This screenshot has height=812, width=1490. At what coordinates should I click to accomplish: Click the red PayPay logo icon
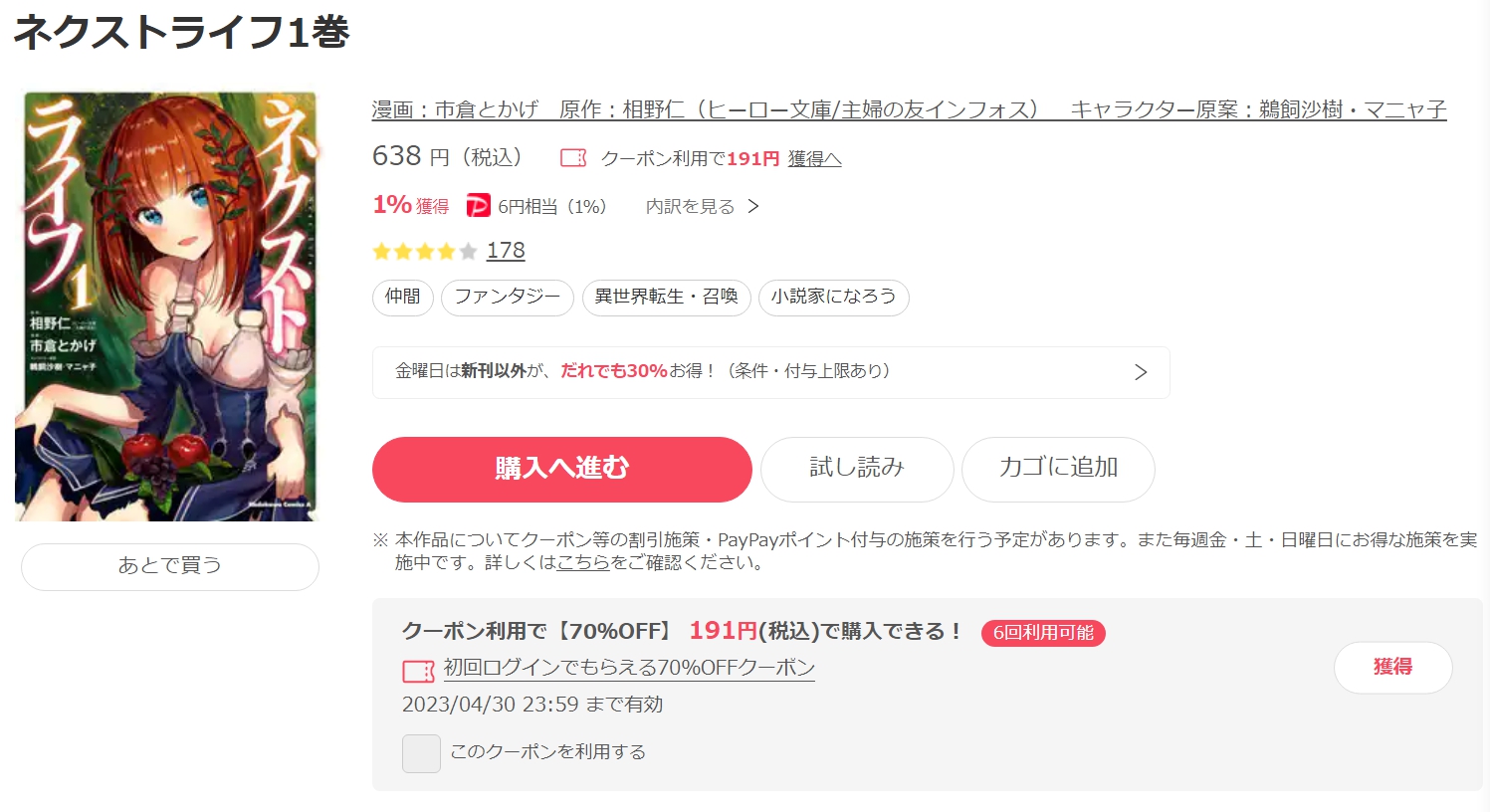[479, 206]
